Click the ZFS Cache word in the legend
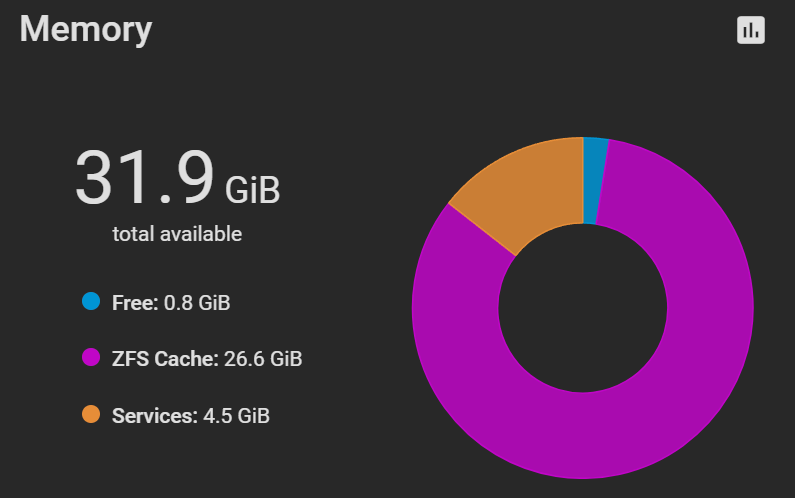This screenshot has width=795, height=498. point(165,359)
